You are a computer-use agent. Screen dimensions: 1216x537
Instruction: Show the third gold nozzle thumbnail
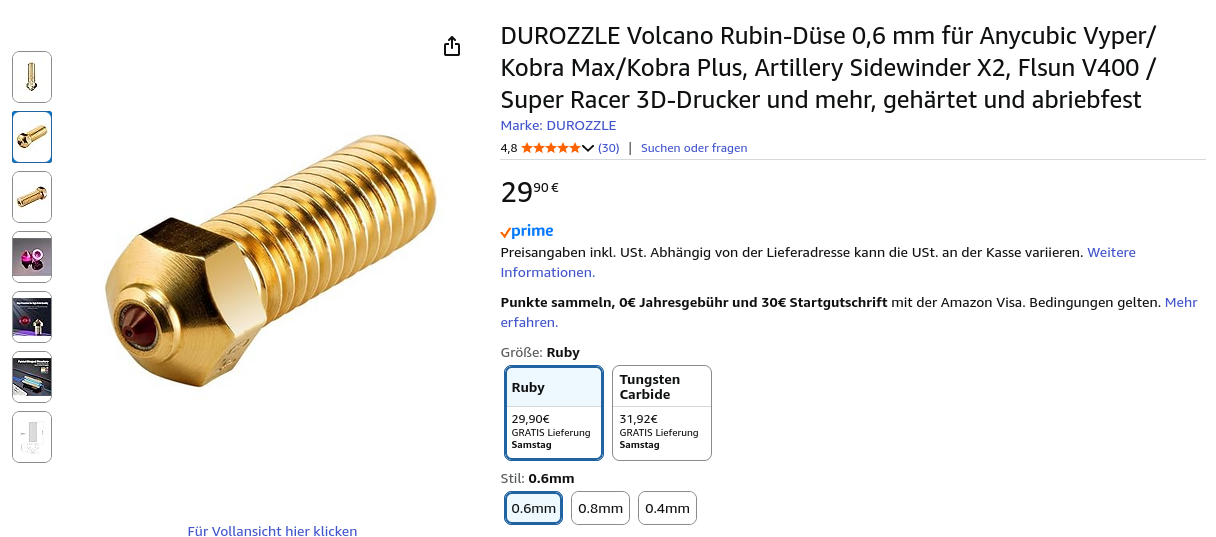point(32,197)
